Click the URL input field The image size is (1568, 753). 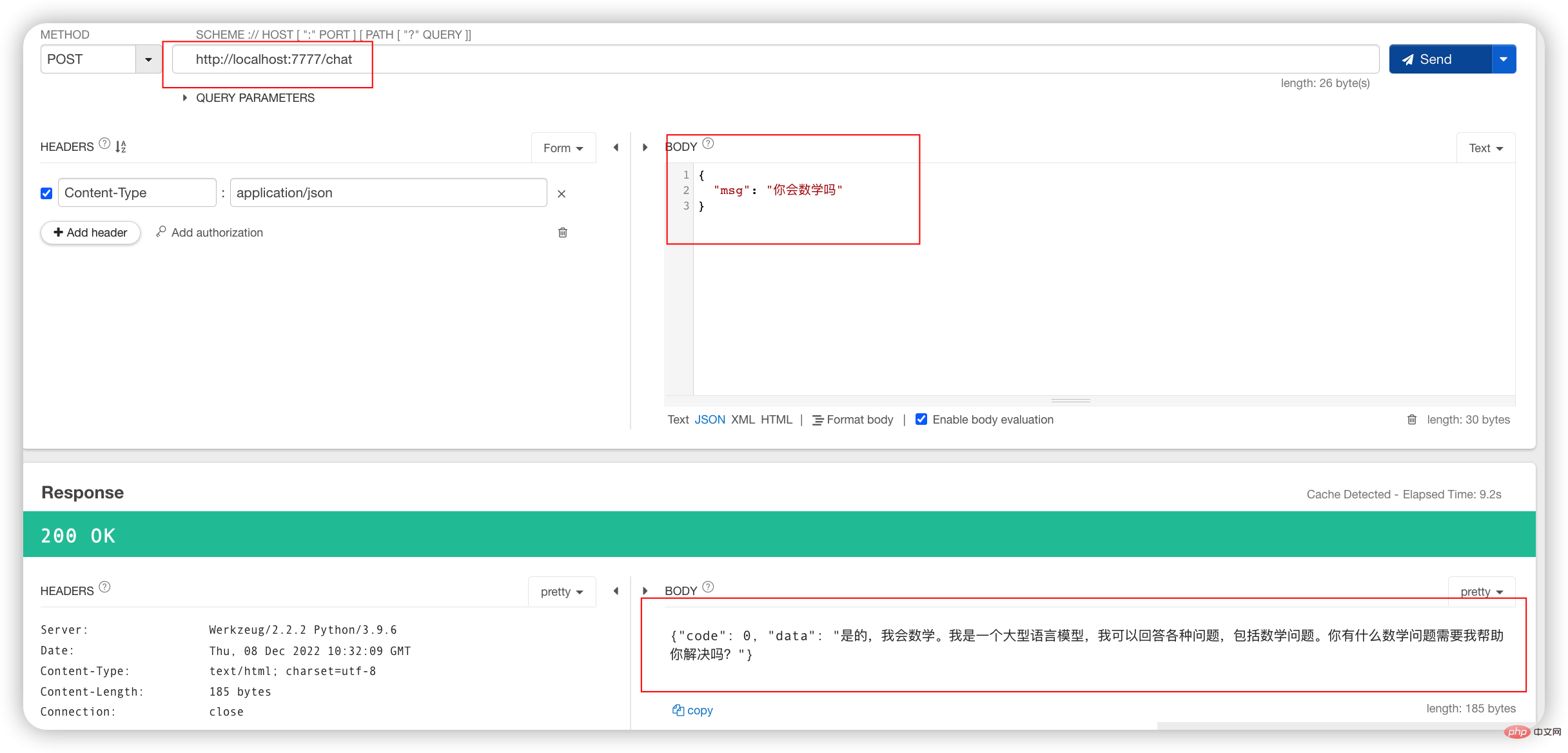click(x=278, y=58)
